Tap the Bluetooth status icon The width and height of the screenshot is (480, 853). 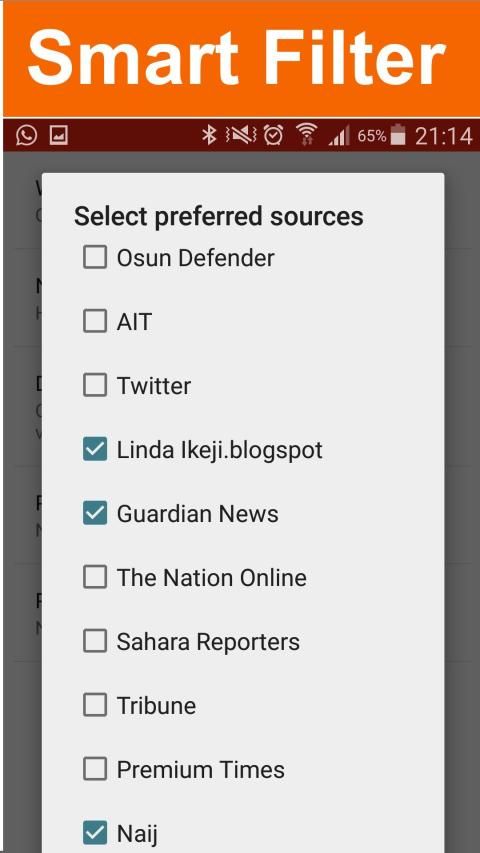tap(209, 135)
